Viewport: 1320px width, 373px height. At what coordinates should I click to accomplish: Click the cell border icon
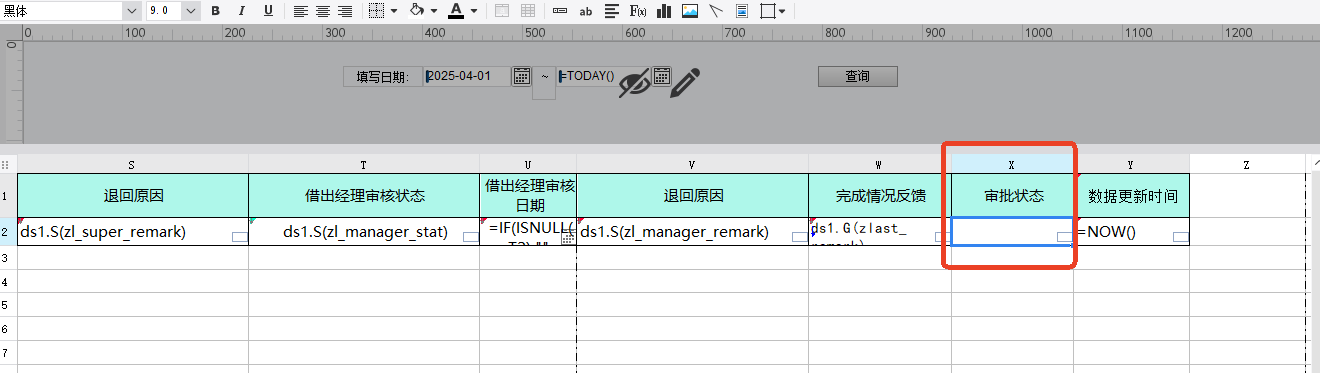tap(376, 11)
